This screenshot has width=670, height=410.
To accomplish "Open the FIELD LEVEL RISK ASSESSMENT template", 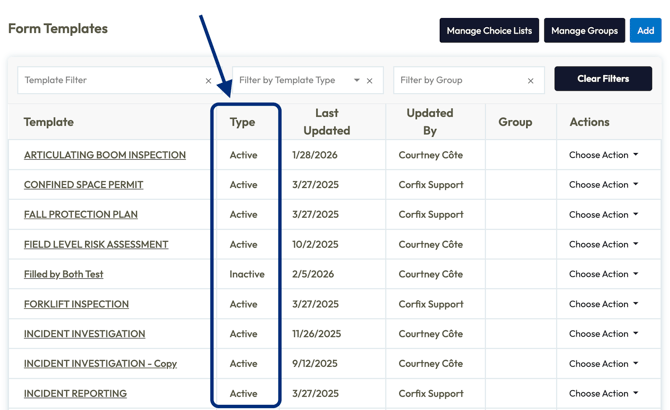I will coord(96,244).
